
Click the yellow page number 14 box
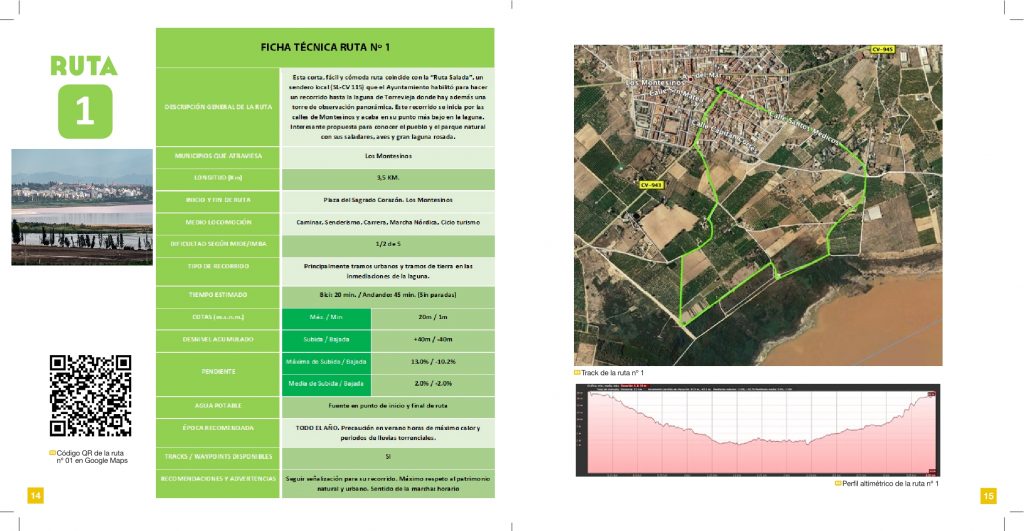pos(35,496)
